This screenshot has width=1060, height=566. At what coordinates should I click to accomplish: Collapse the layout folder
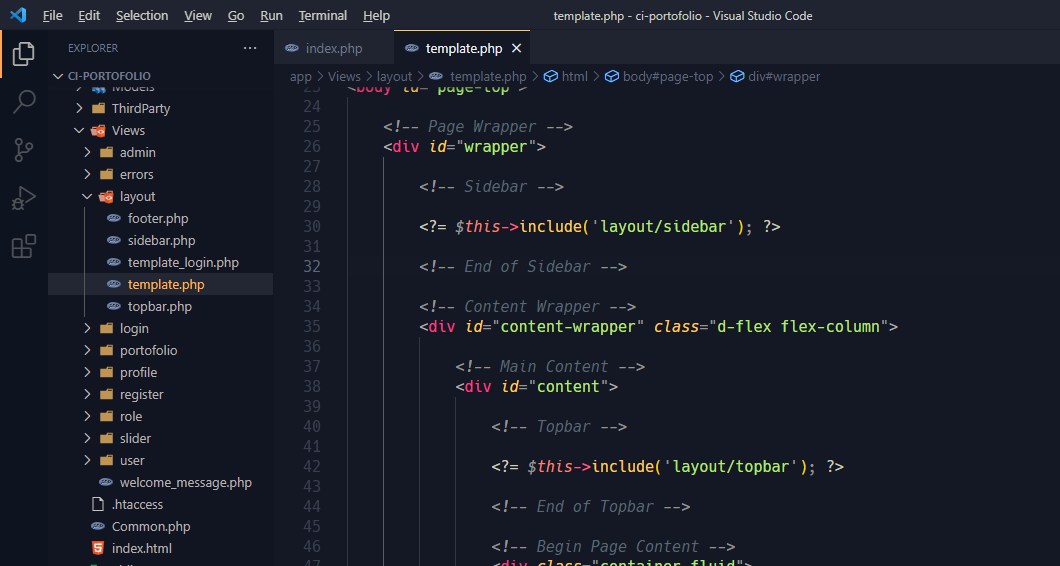(137, 196)
